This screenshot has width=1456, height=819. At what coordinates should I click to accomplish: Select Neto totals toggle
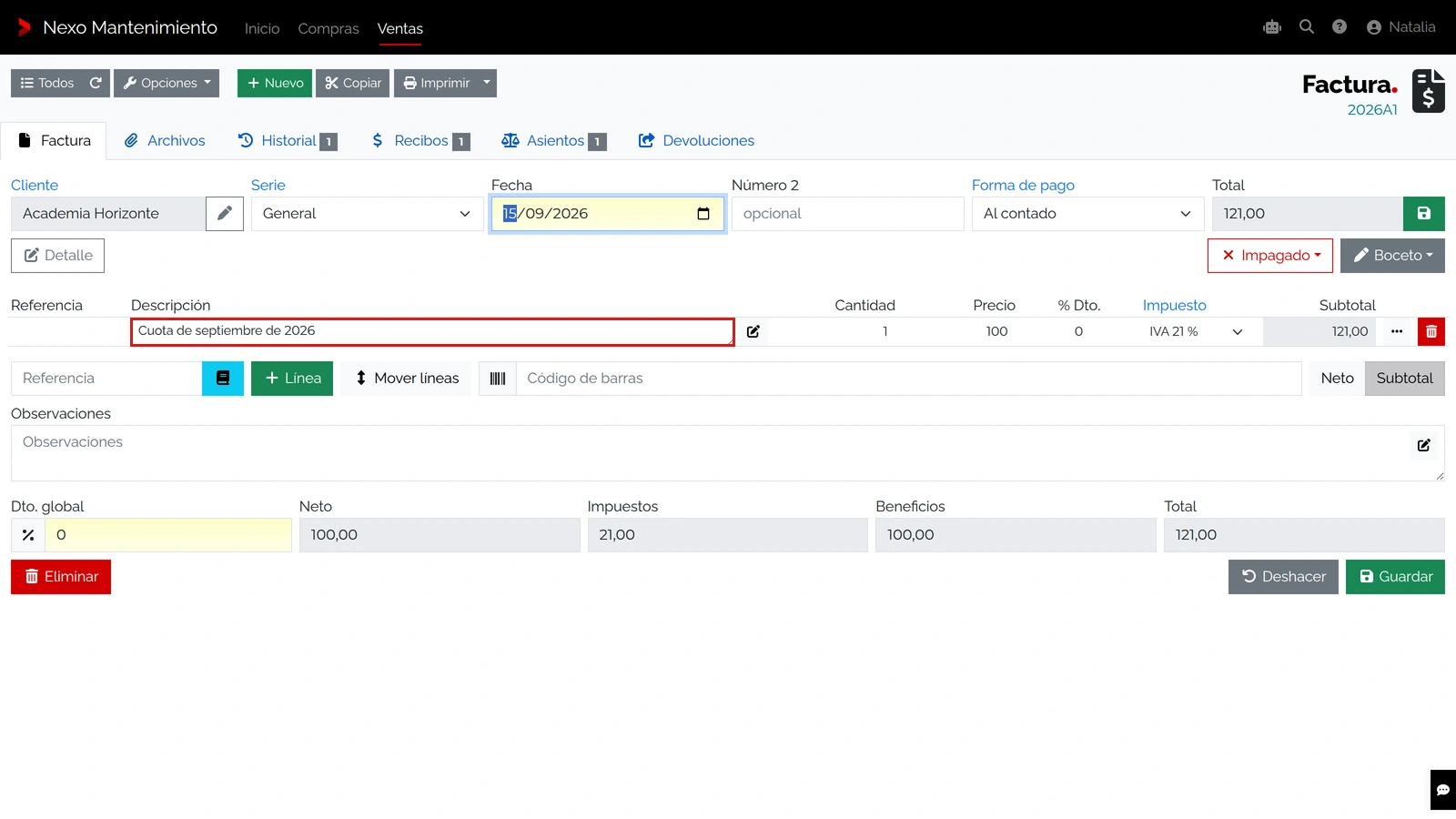pyautogui.click(x=1337, y=379)
